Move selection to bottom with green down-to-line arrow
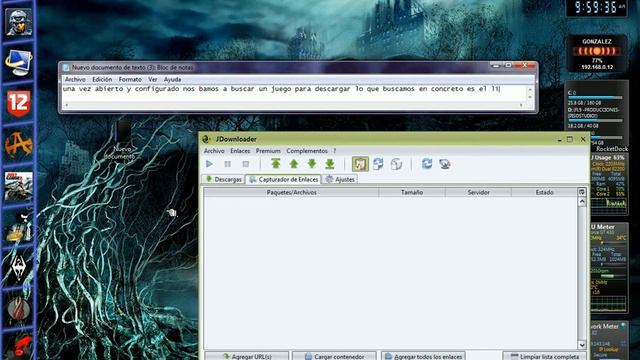The height and width of the screenshot is (360, 640). pyautogui.click(x=330, y=164)
